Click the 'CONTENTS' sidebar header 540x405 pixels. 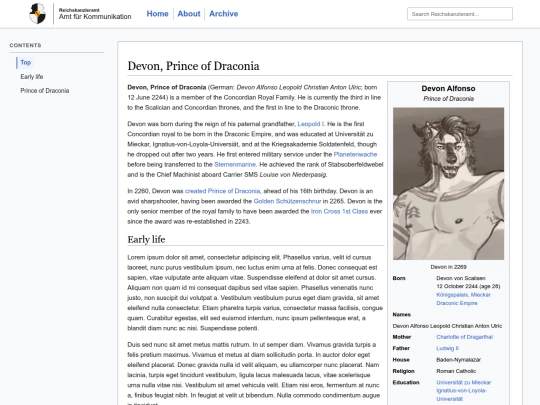[x=25, y=45]
